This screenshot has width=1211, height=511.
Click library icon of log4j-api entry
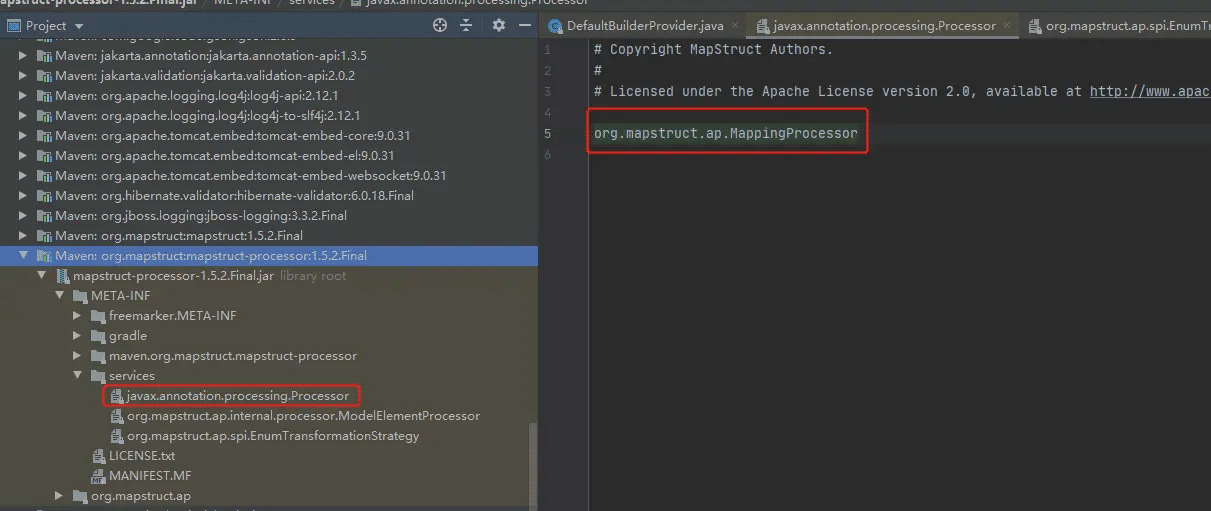(x=44, y=96)
